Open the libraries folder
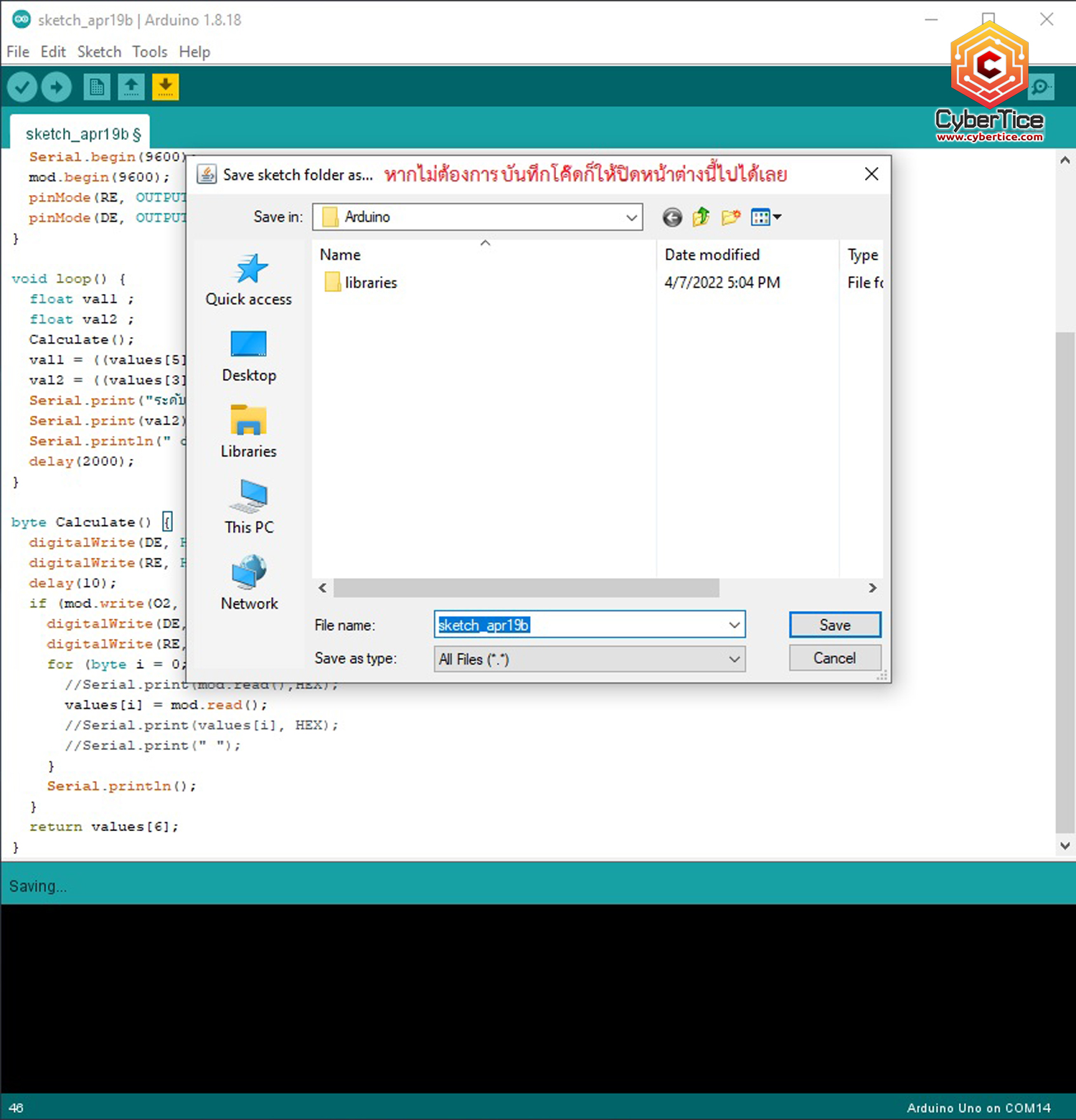This screenshot has height=1120, width=1076. coord(370,282)
